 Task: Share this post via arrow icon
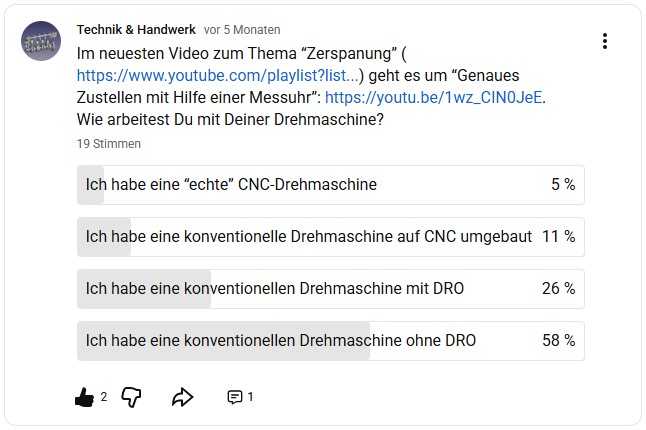182,397
